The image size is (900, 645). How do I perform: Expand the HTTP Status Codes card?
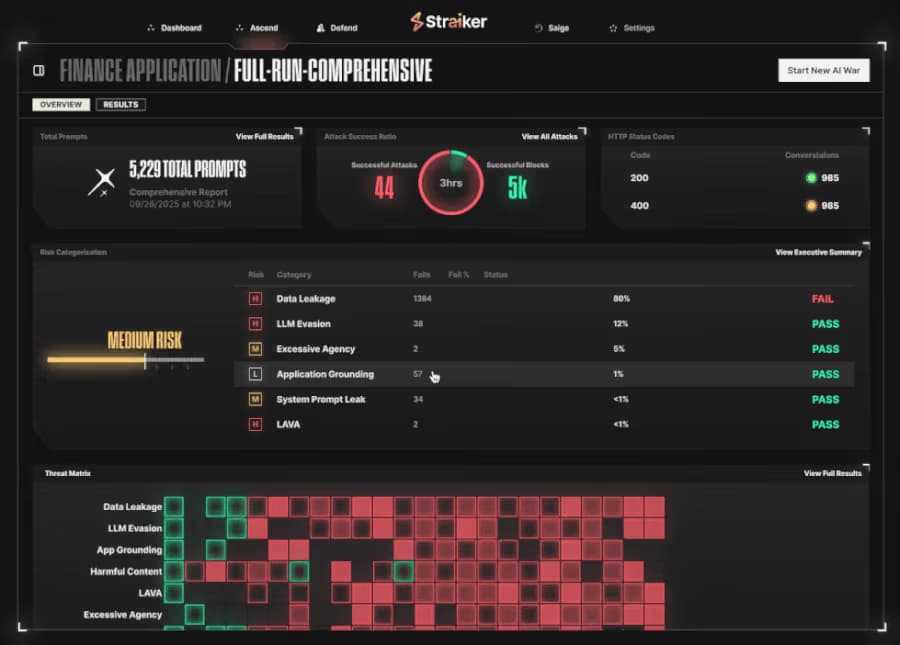pos(866,131)
